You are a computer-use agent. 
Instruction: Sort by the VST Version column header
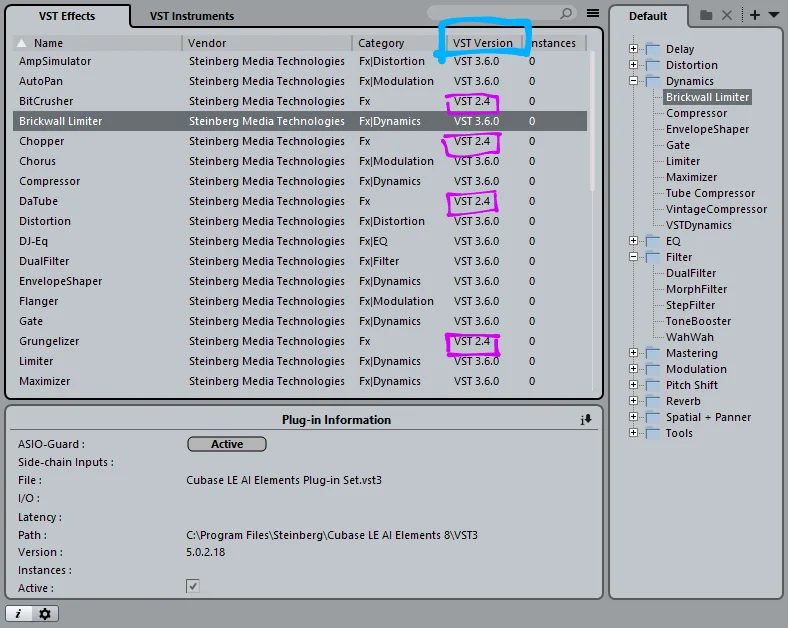[x=482, y=43]
